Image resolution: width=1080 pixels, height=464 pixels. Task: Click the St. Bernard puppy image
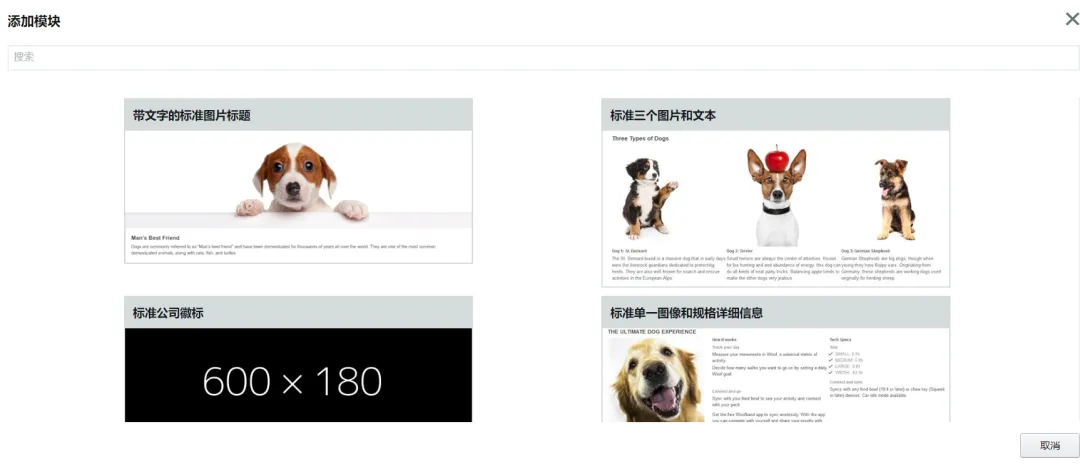point(649,198)
